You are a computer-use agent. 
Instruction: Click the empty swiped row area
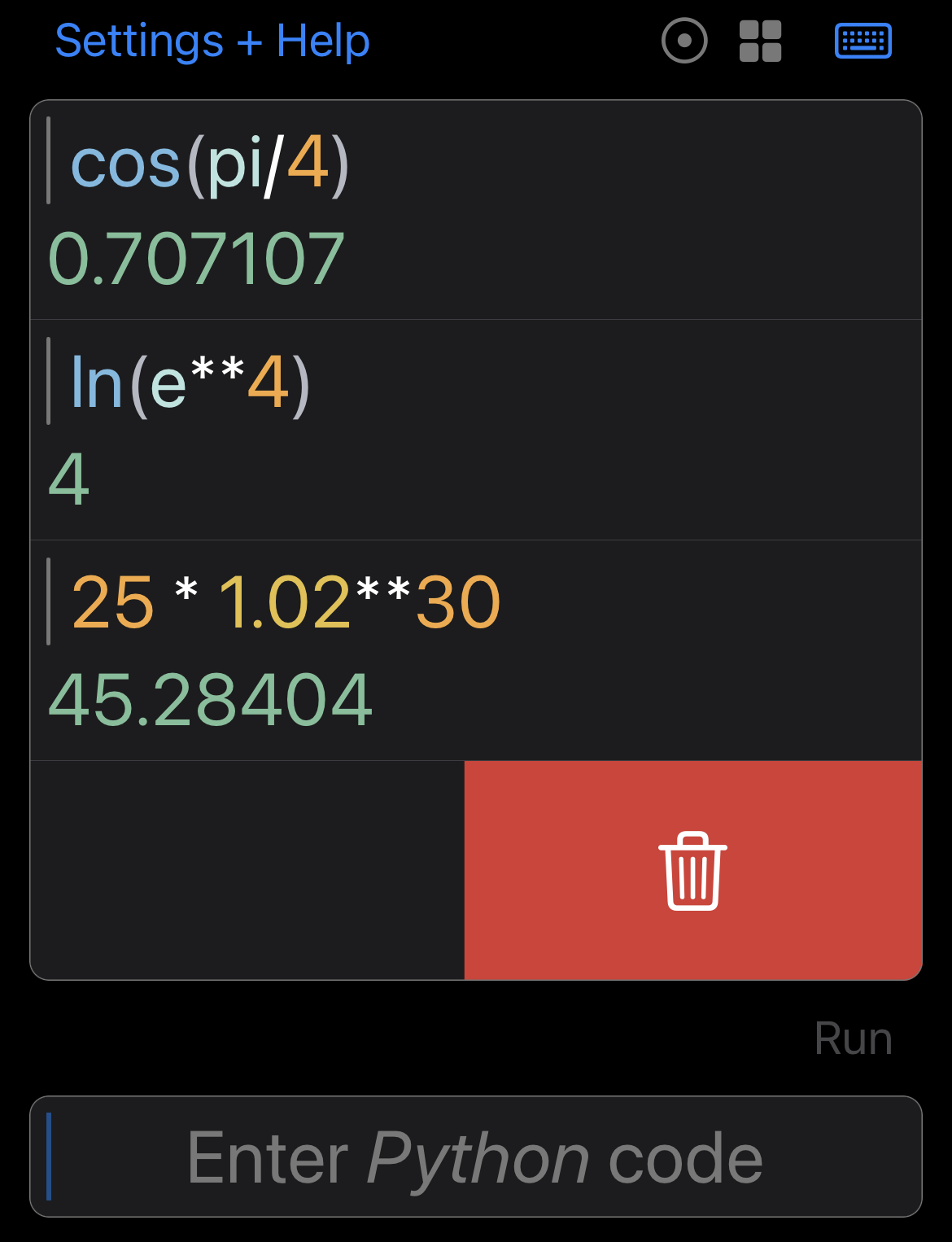point(247,870)
